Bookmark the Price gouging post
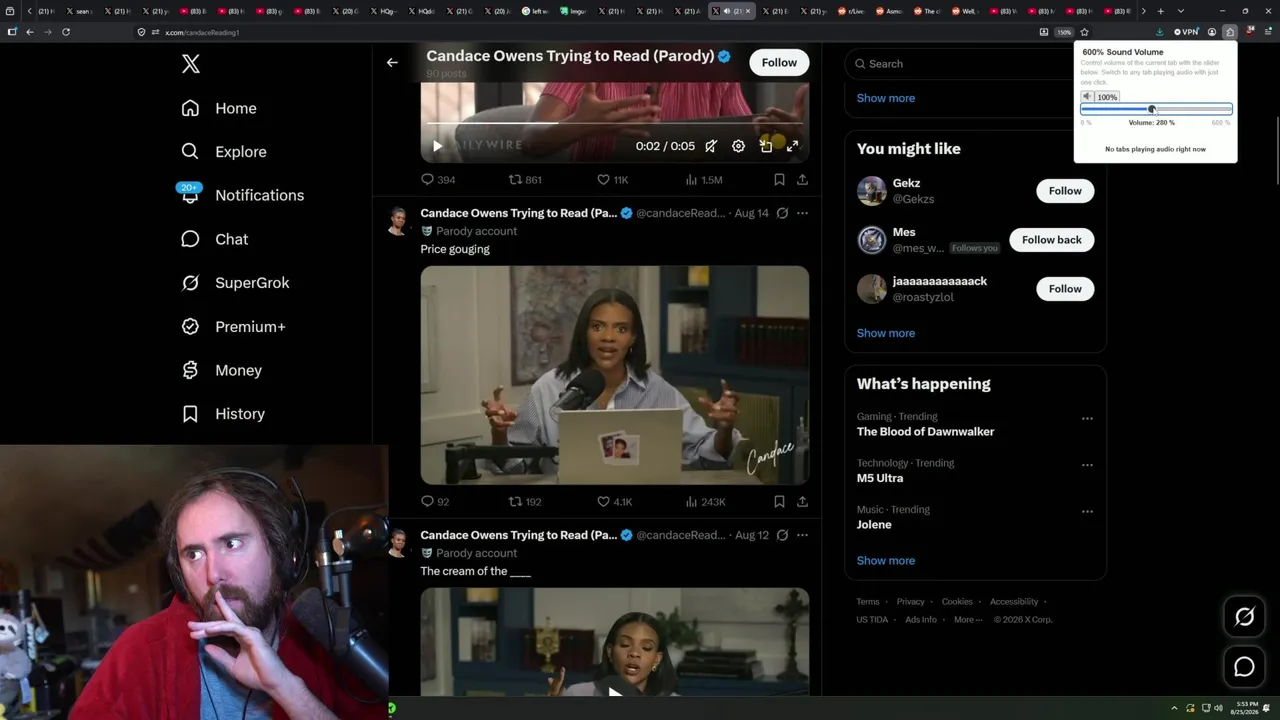The width and height of the screenshot is (1280, 720). pyautogui.click(x=779, y=502)
